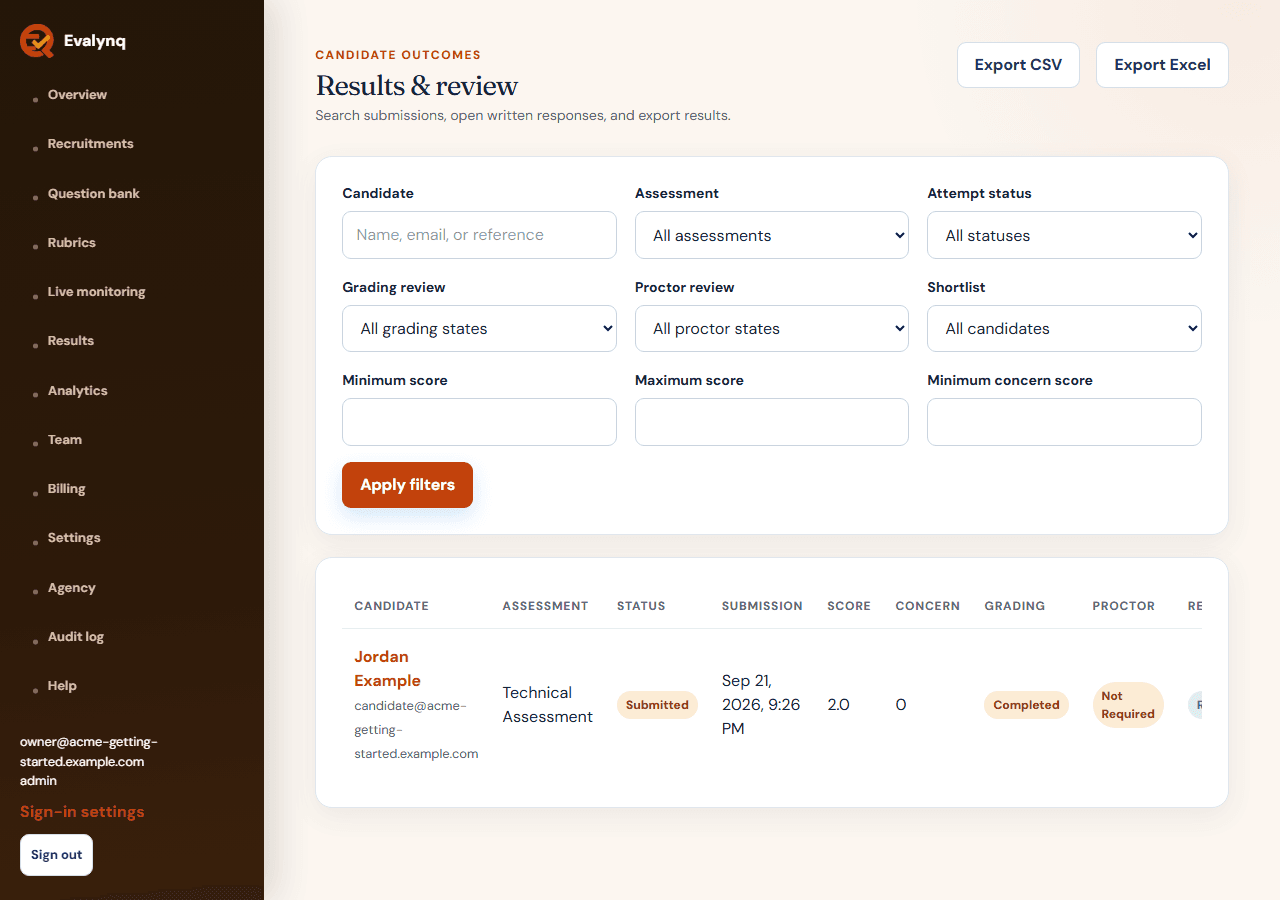Click the Completed grading badge

click(x=1026, y=705)
